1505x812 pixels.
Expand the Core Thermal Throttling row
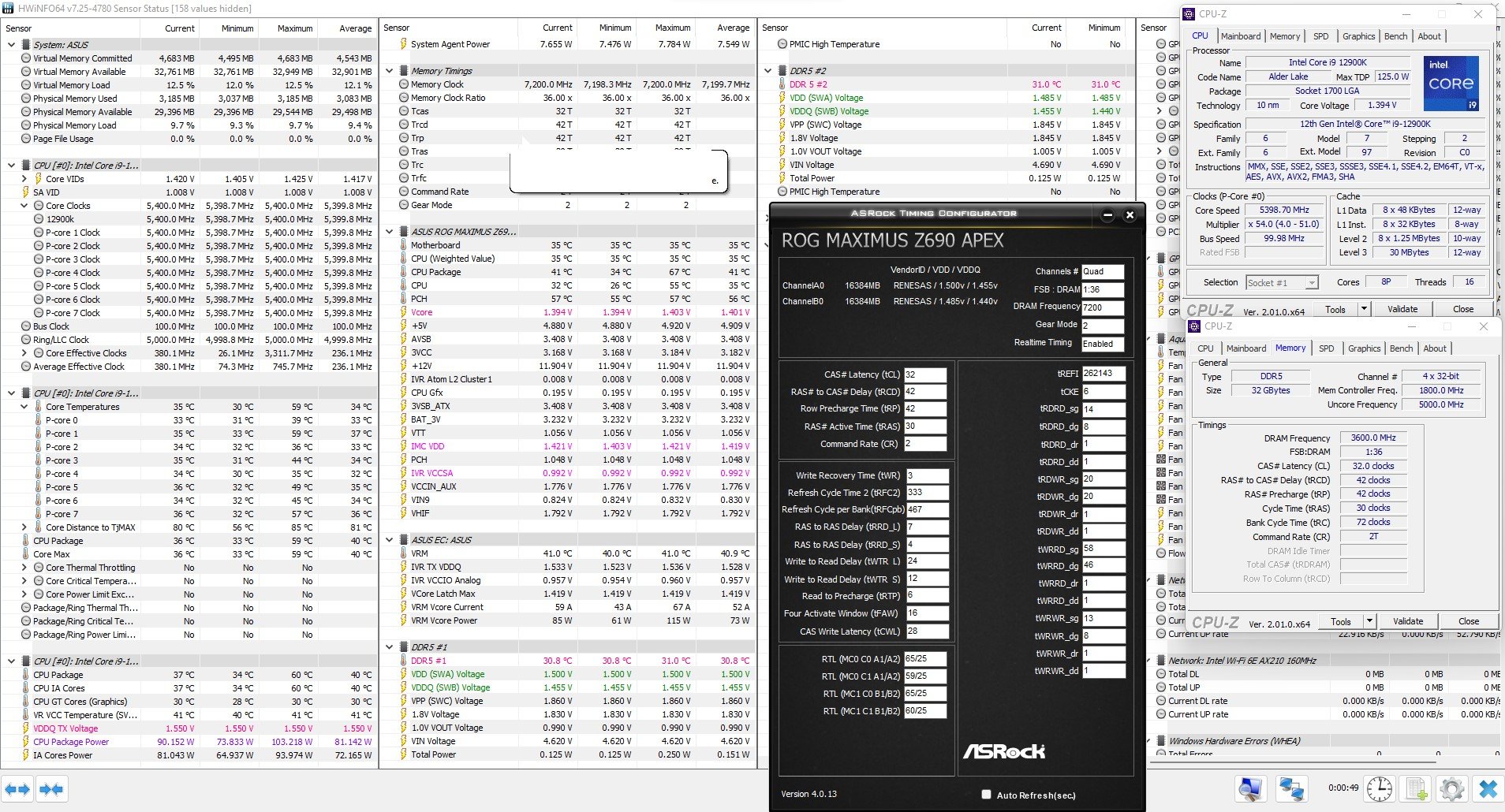24,568
